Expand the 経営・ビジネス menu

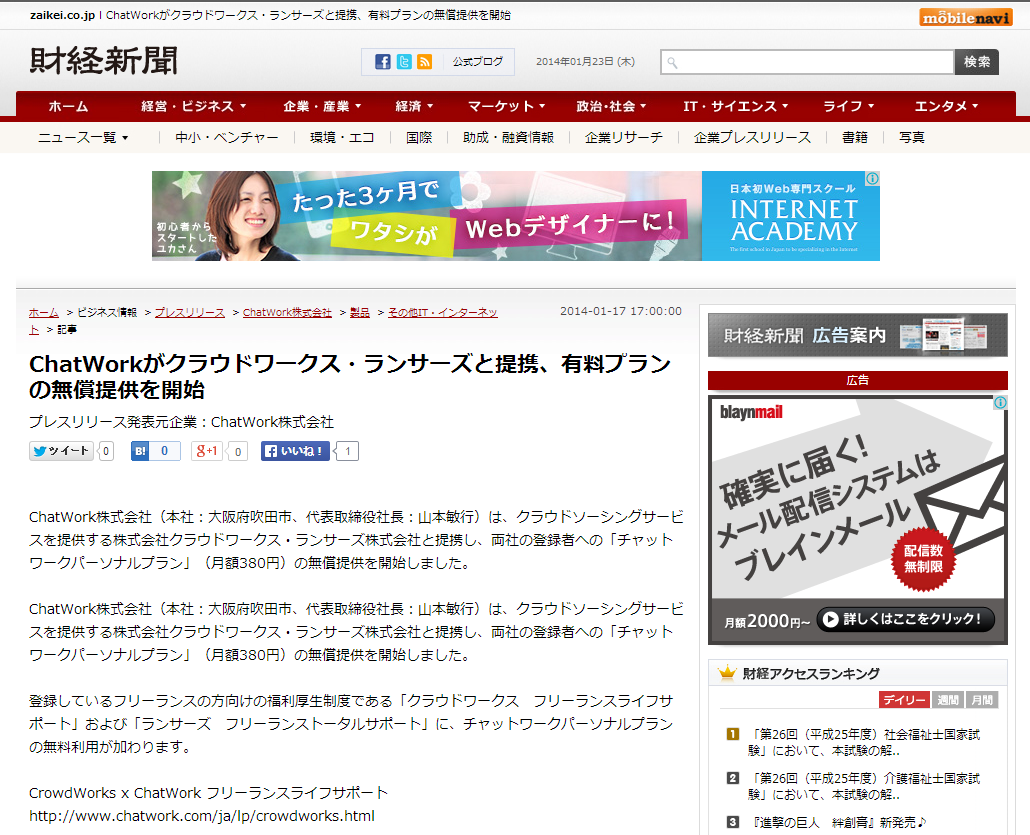tap(194, 106)
